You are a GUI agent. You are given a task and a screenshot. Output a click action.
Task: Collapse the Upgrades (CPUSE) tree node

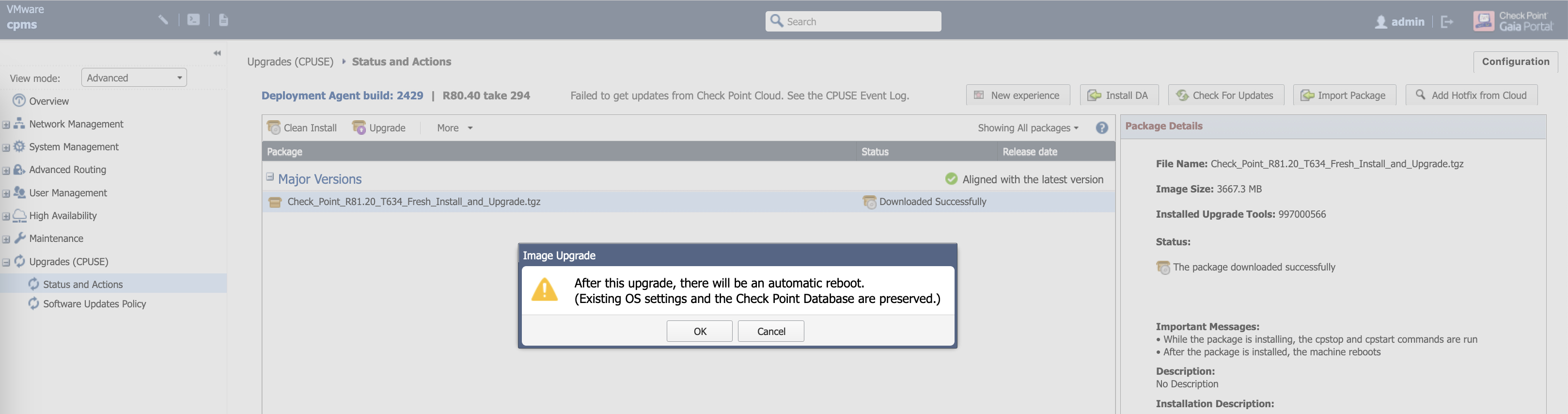click(6, 262)
